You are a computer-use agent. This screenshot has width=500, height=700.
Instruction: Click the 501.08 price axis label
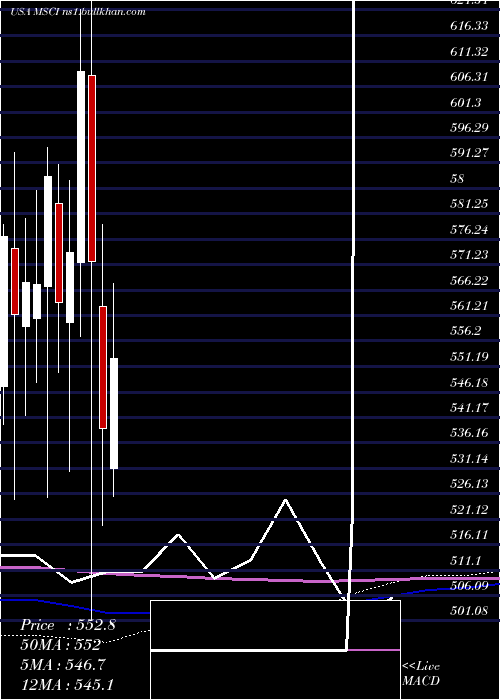(x=469, y=611)
